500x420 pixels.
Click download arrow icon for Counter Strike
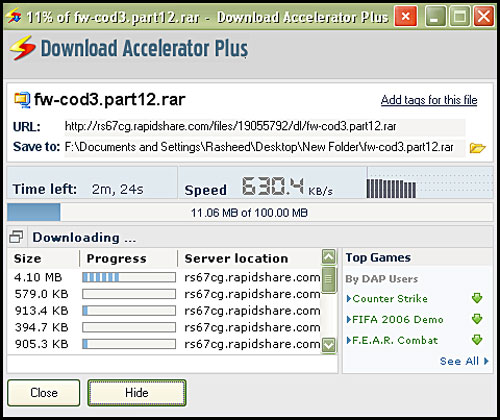pos(477,298)
